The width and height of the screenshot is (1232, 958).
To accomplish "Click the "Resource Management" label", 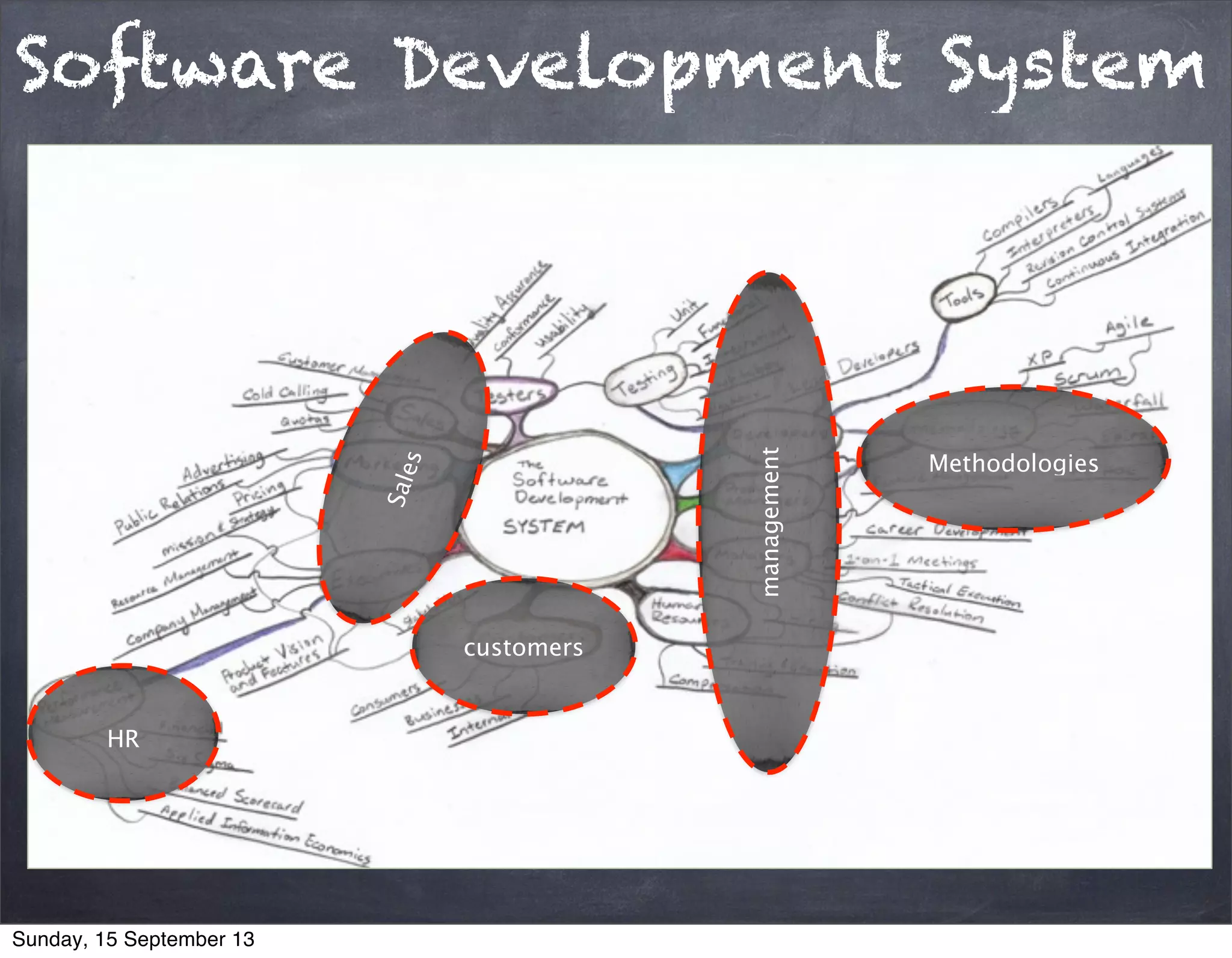I will [174, 580].
